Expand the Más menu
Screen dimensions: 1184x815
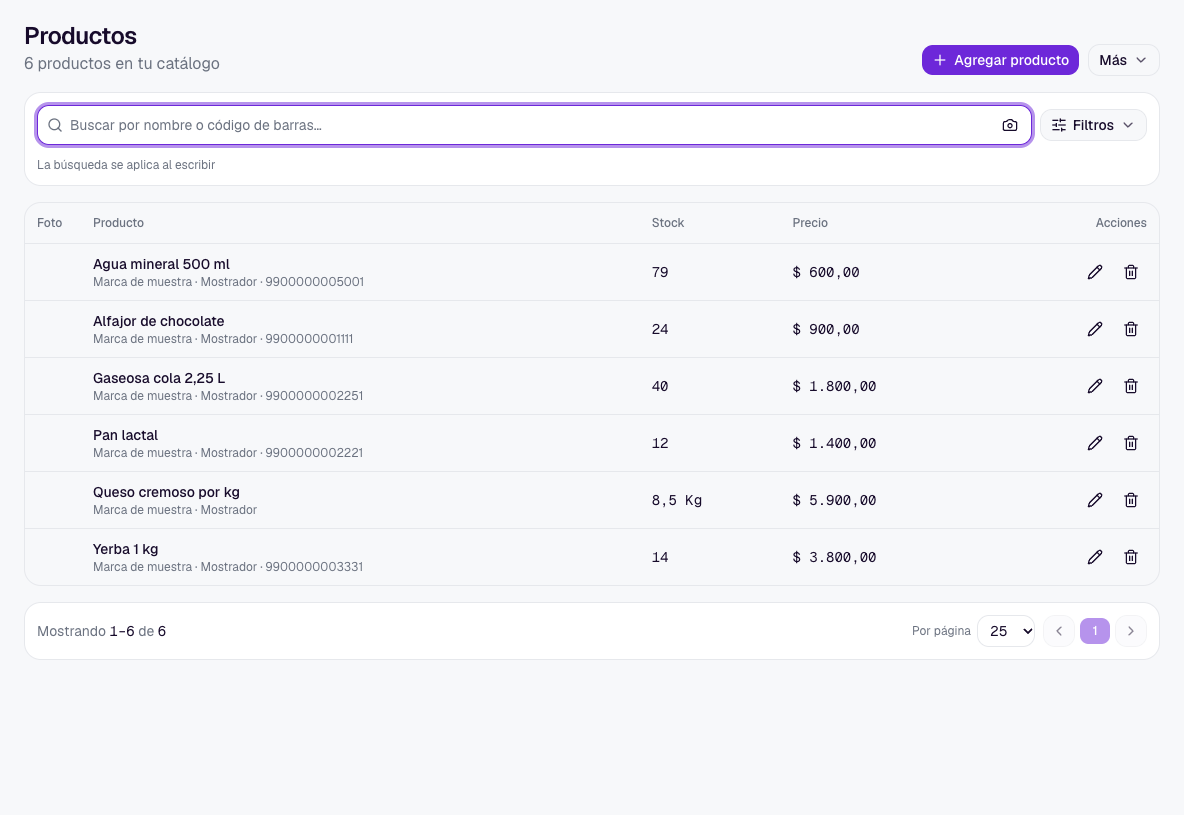tap(1123, 60)
